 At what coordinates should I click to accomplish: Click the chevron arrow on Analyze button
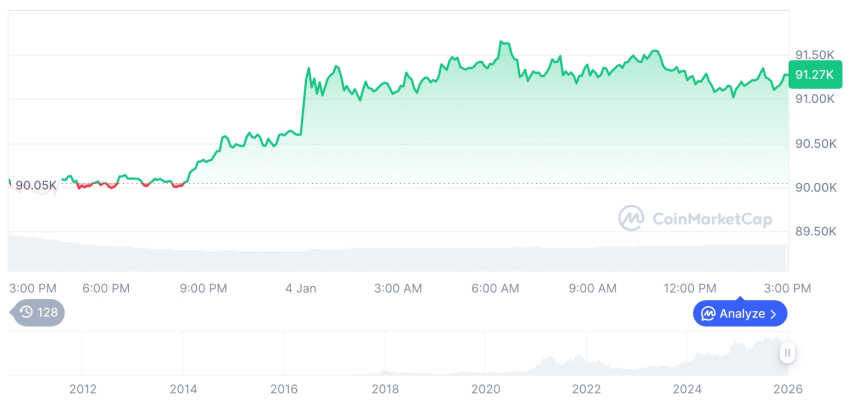(773, 314)
